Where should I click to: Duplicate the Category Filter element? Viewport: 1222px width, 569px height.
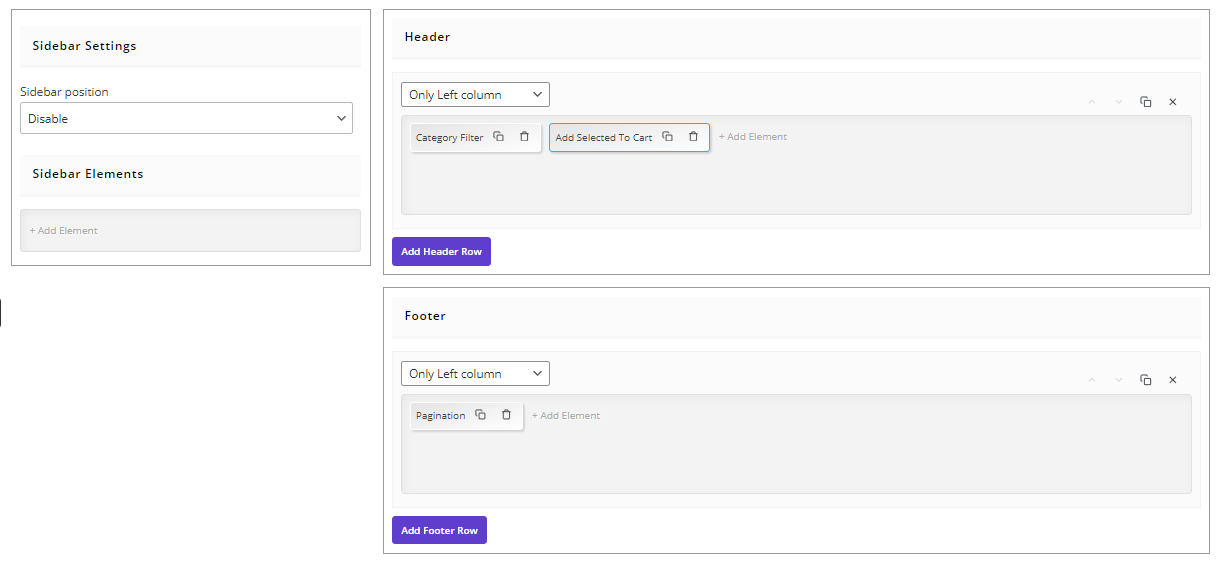click(498, 137)
